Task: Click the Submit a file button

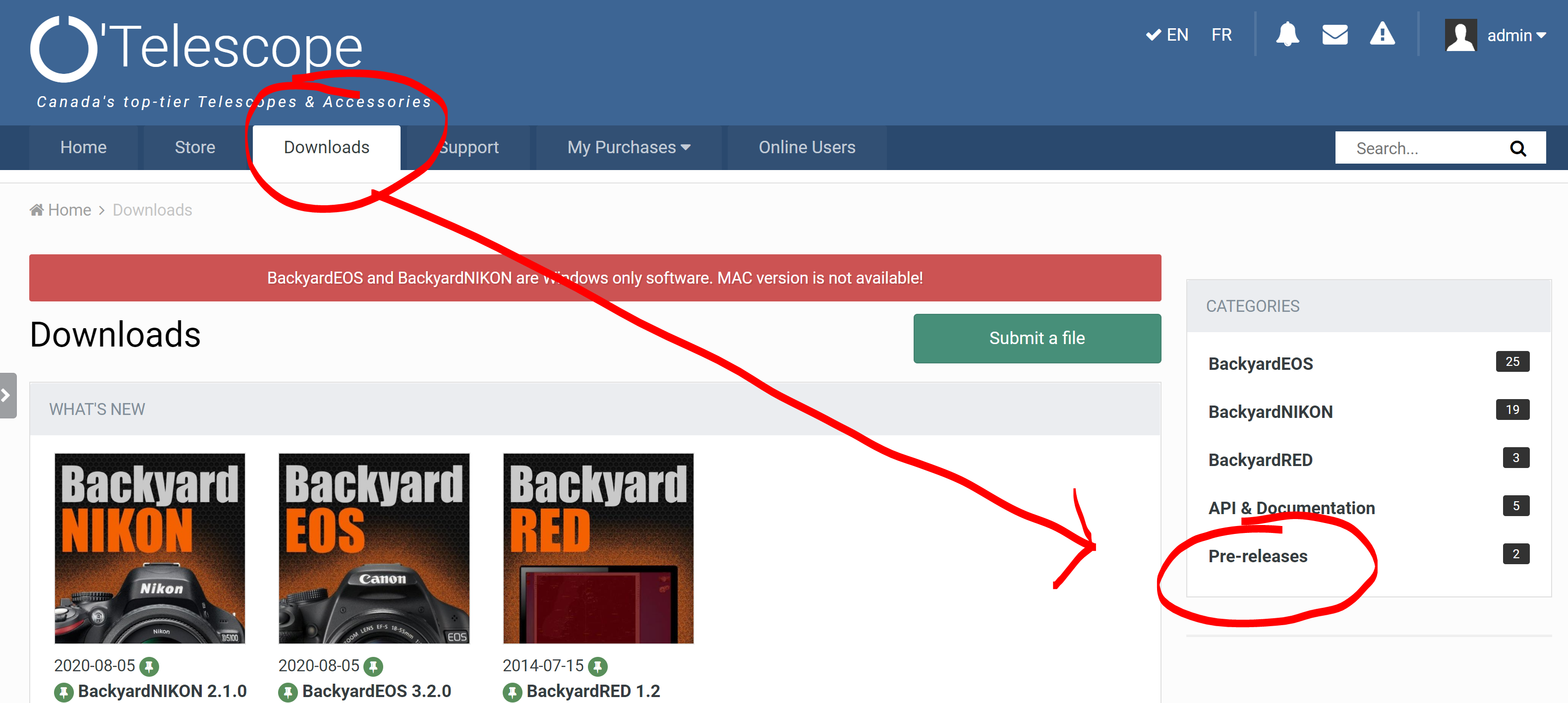Action: coord(1036,339)
